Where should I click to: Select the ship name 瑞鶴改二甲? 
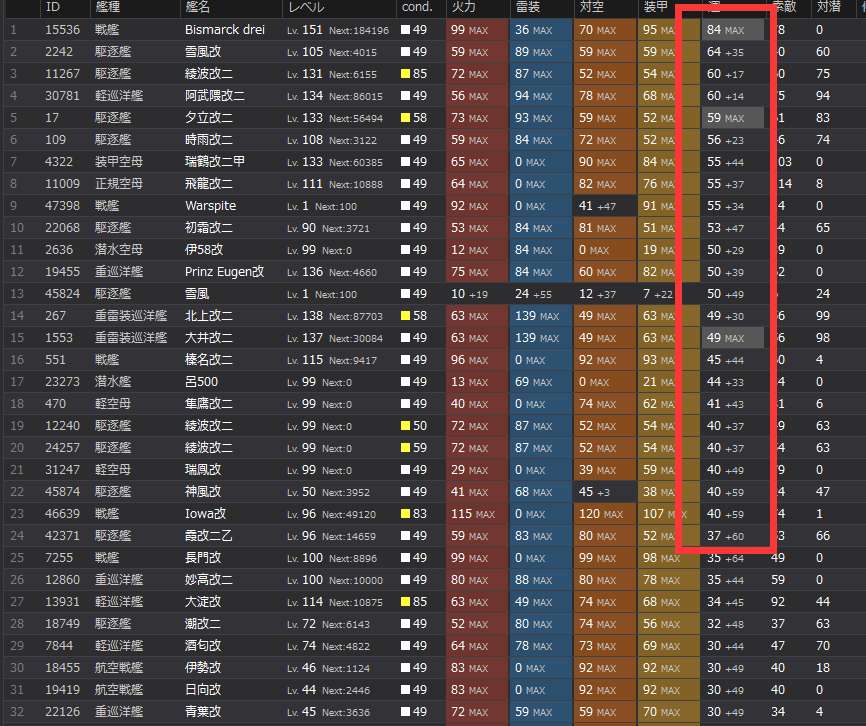tap(215, 162)
